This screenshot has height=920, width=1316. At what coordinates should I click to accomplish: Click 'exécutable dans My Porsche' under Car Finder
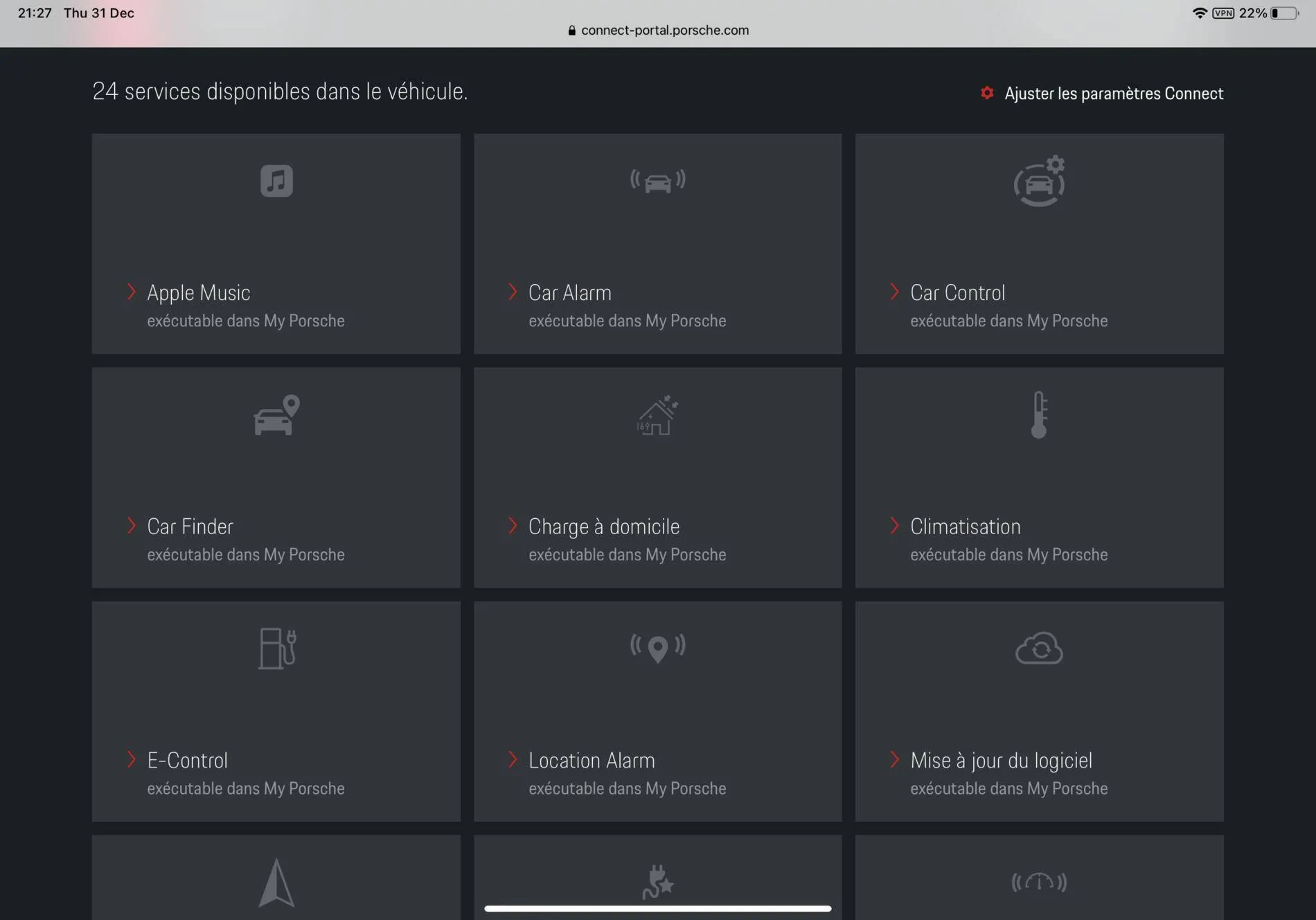click(246, 555)
